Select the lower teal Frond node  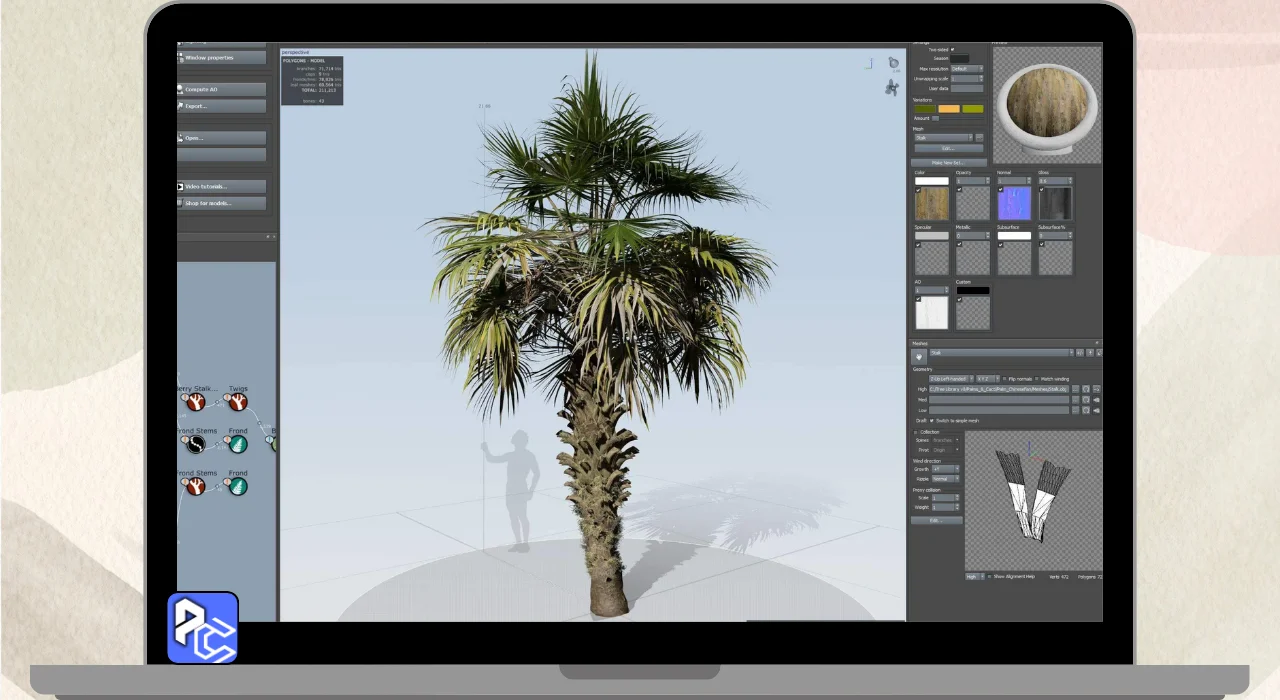[x=237, y=486]
